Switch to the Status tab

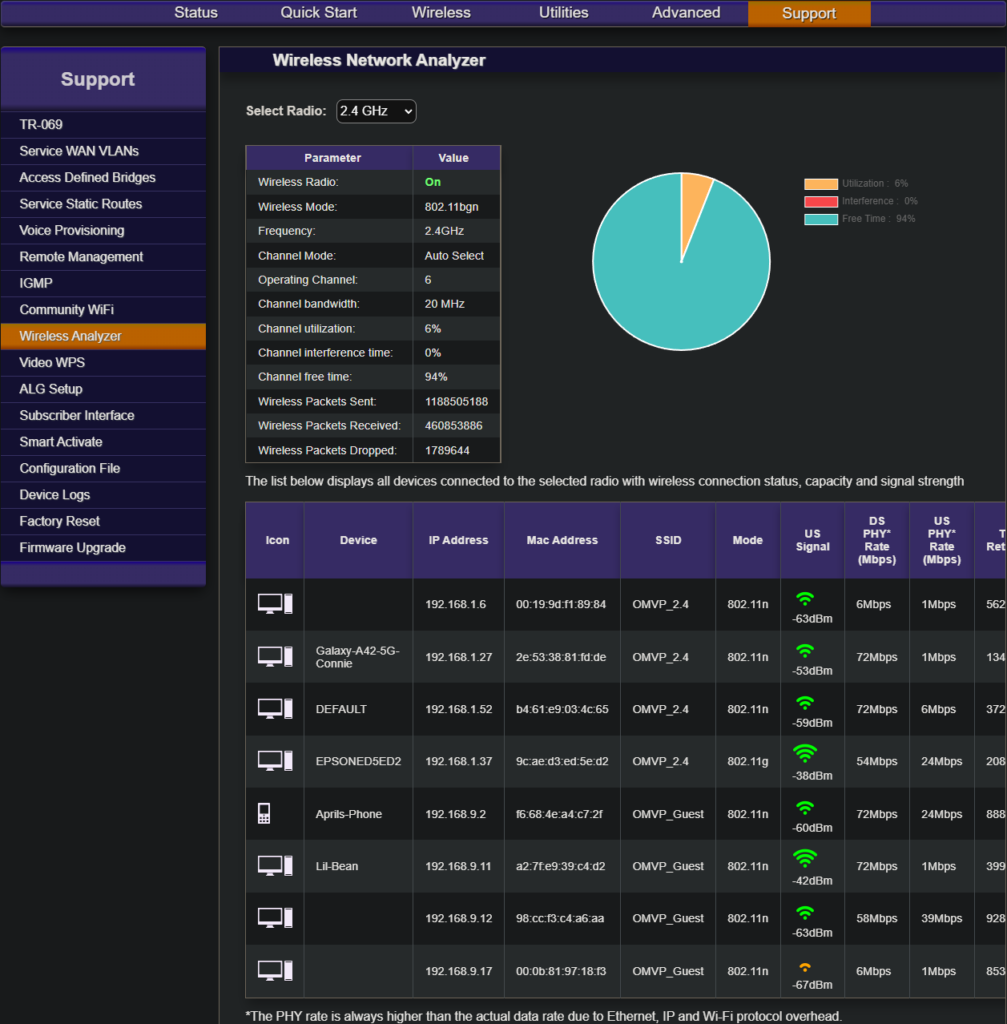[x=196, y=13]
